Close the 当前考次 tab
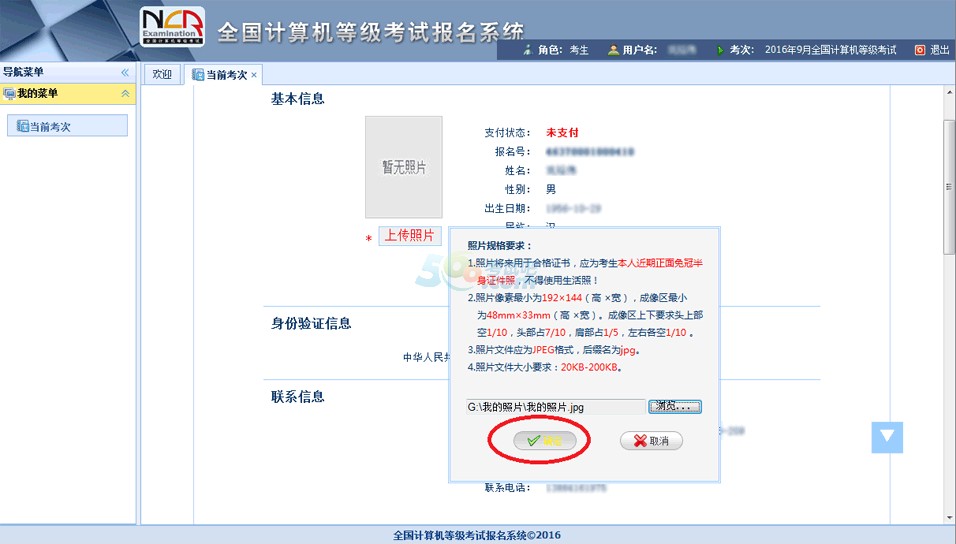The height and width of the screenshot is (544, 956). [254, 75]
